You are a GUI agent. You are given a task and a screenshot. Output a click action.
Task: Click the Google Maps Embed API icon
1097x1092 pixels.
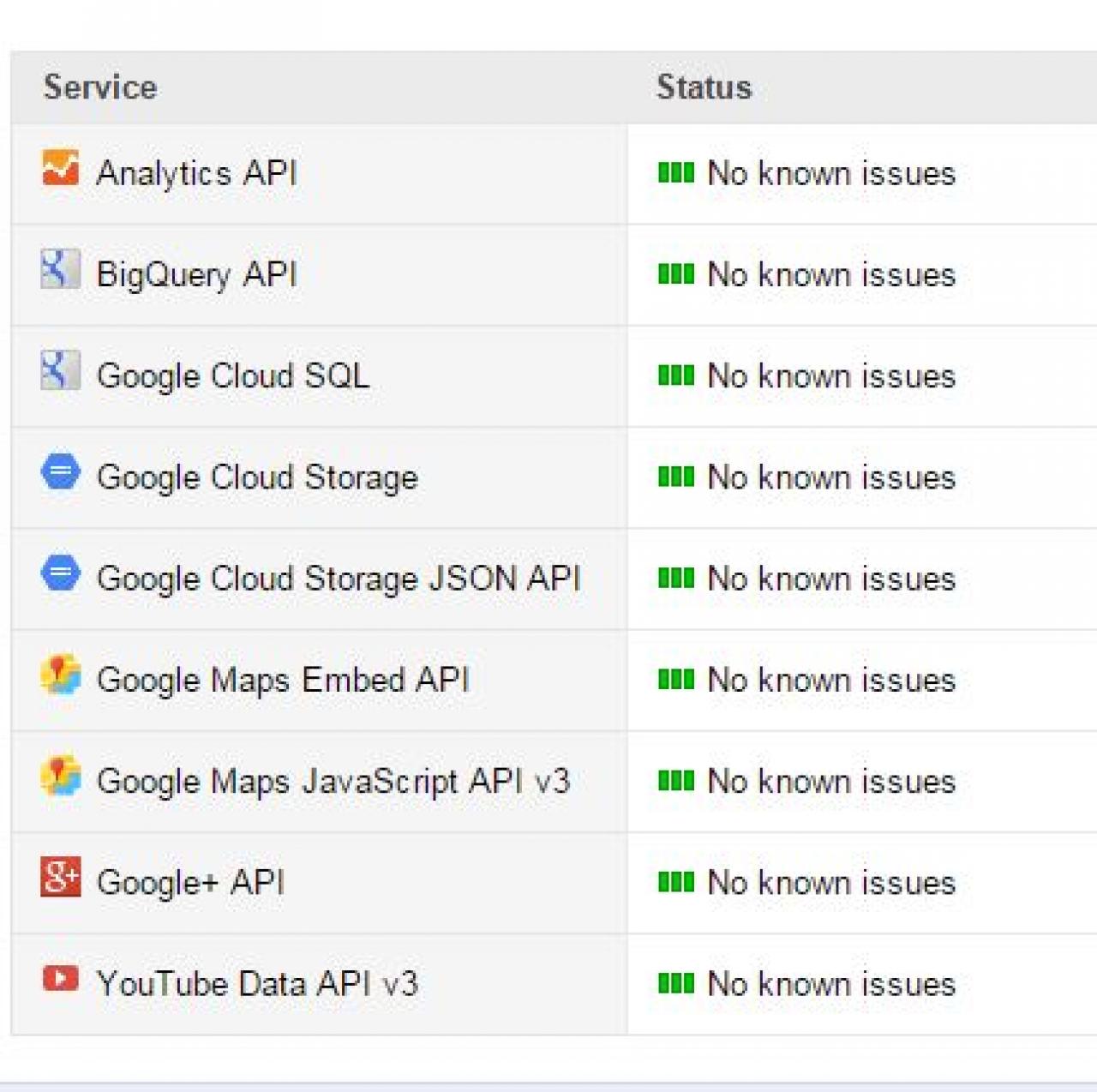coord(60,675)
